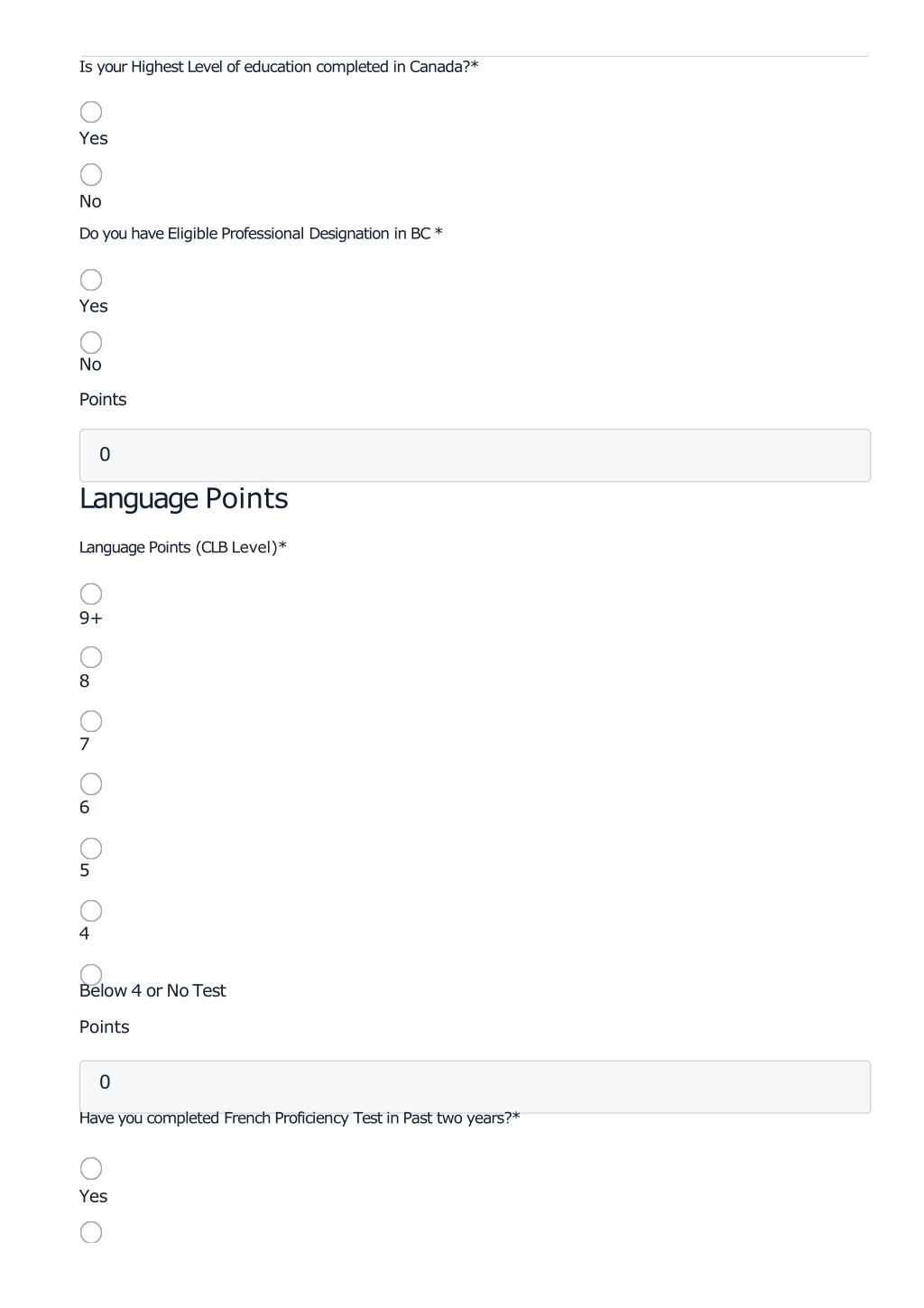Viewport: 924px width, 1308px height.
Task: Click the Language Points (CLB Level) label
Action: 183,548
